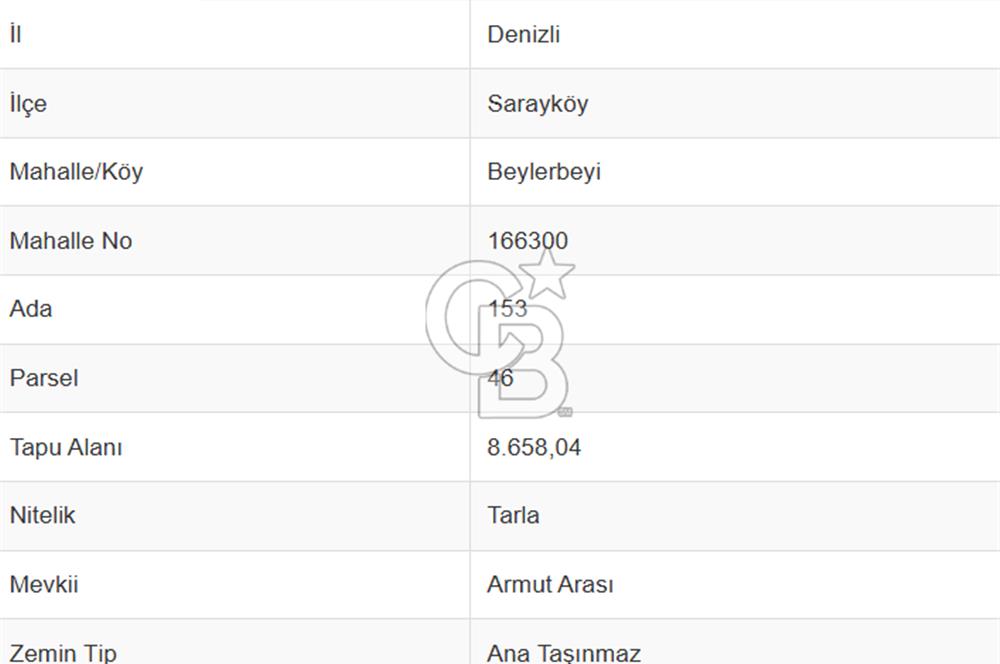Click the Mahalle/Köy label
Viewport: 1000px width, 664px height.
[x=77, y=172]
